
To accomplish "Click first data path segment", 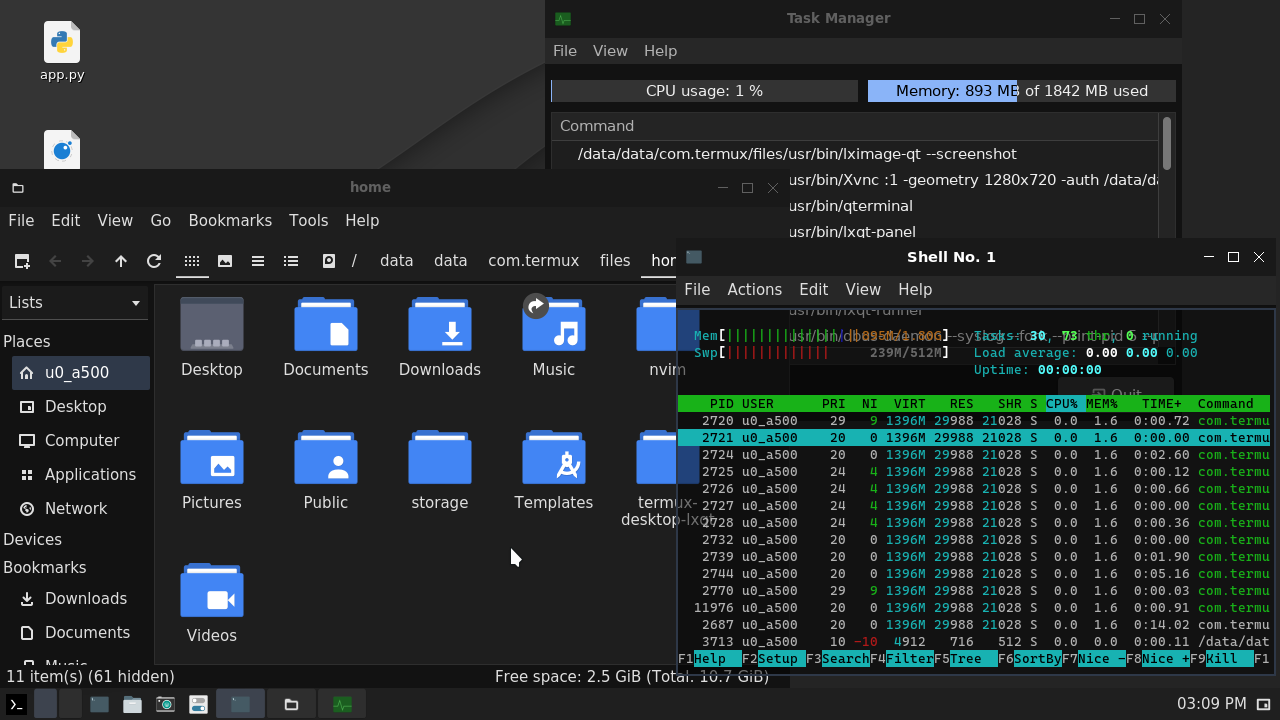I will coord(396,261).
